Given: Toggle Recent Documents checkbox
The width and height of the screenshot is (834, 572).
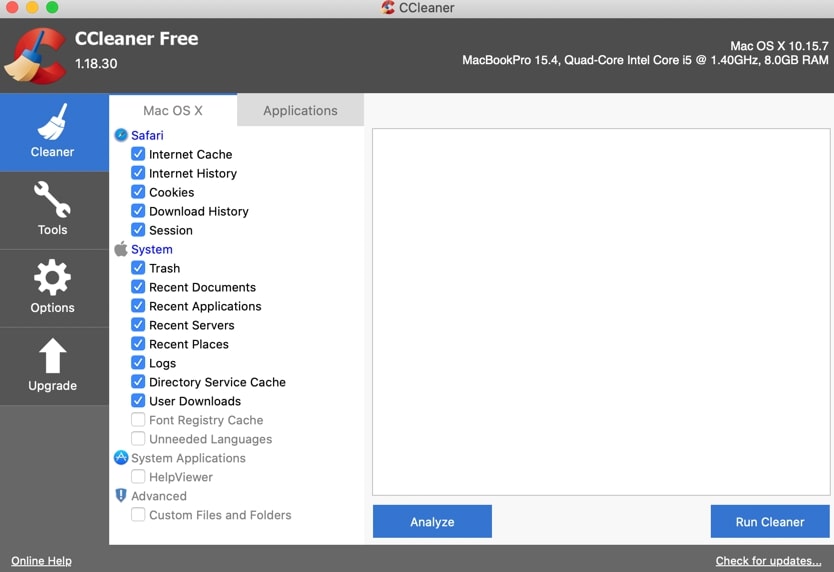Looking at the screenshot, I should pyautogui.click(x=138, y=287).
